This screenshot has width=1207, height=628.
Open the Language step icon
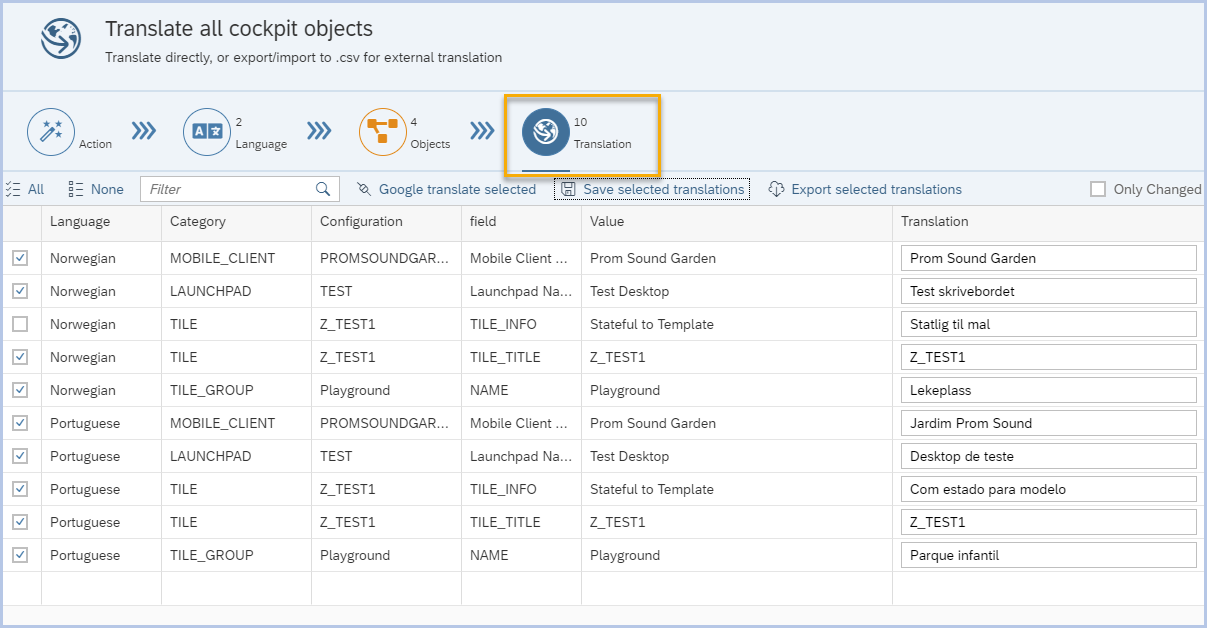coord(207,132)
